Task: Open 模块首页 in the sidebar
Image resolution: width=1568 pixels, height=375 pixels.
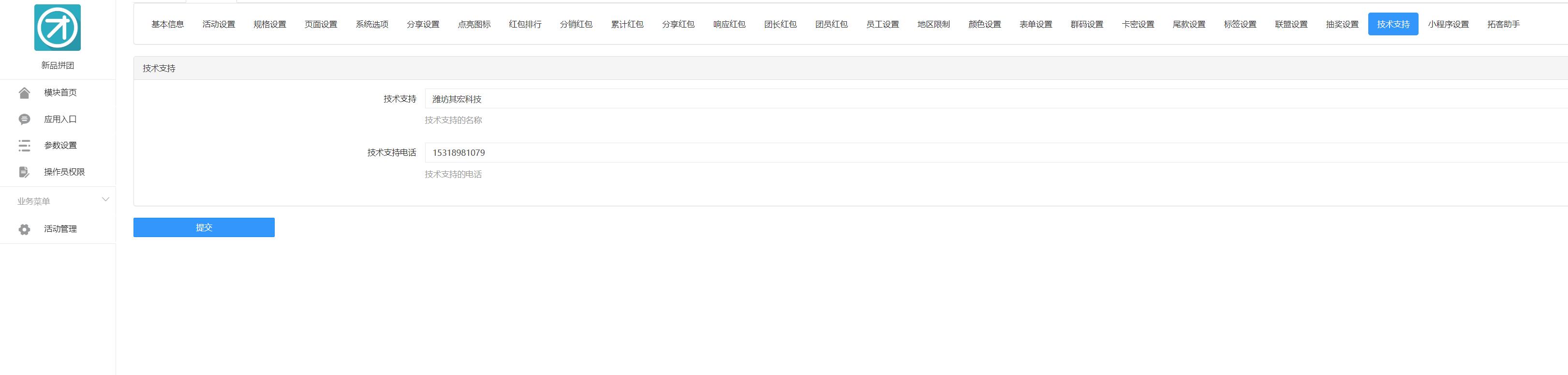Action: (60, 92)
